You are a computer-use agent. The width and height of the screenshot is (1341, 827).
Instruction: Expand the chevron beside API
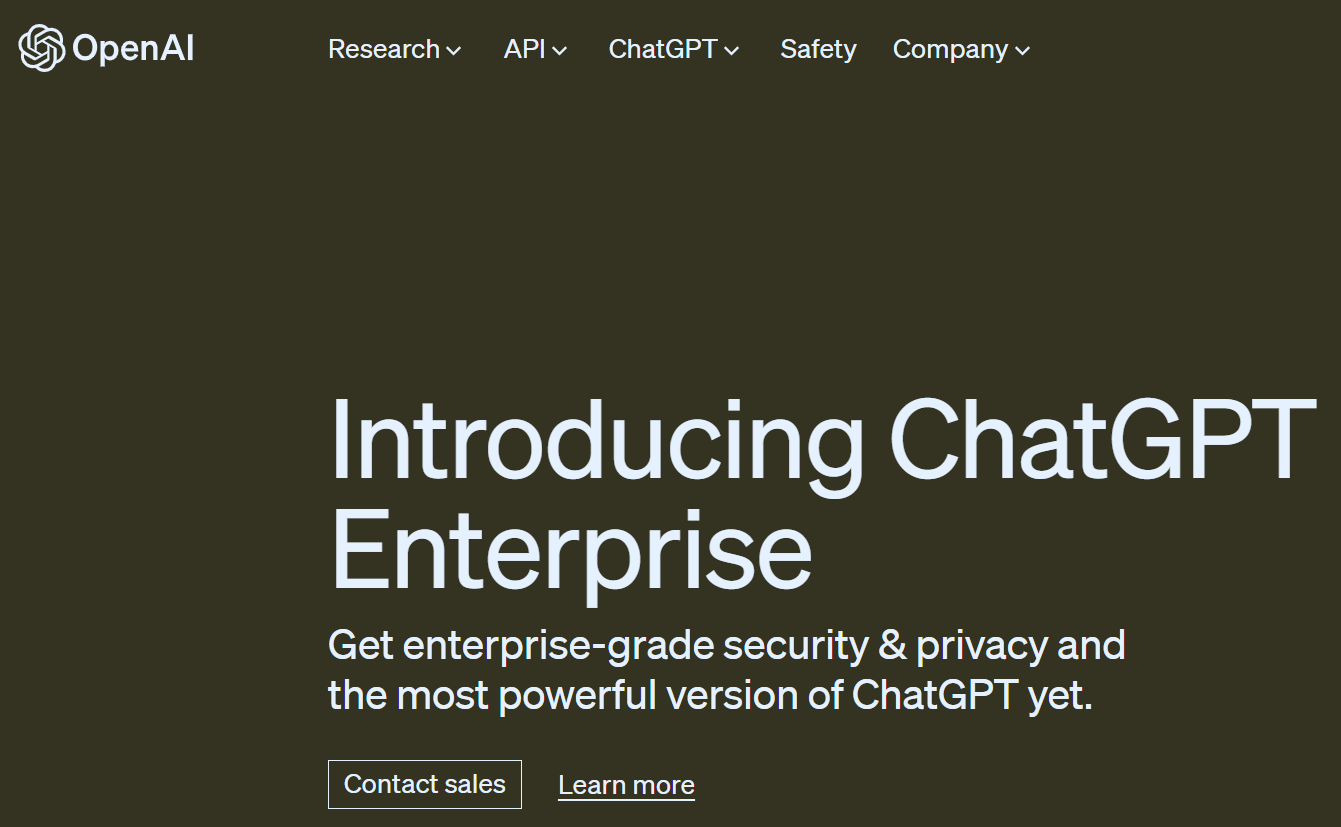coord(560,51)
